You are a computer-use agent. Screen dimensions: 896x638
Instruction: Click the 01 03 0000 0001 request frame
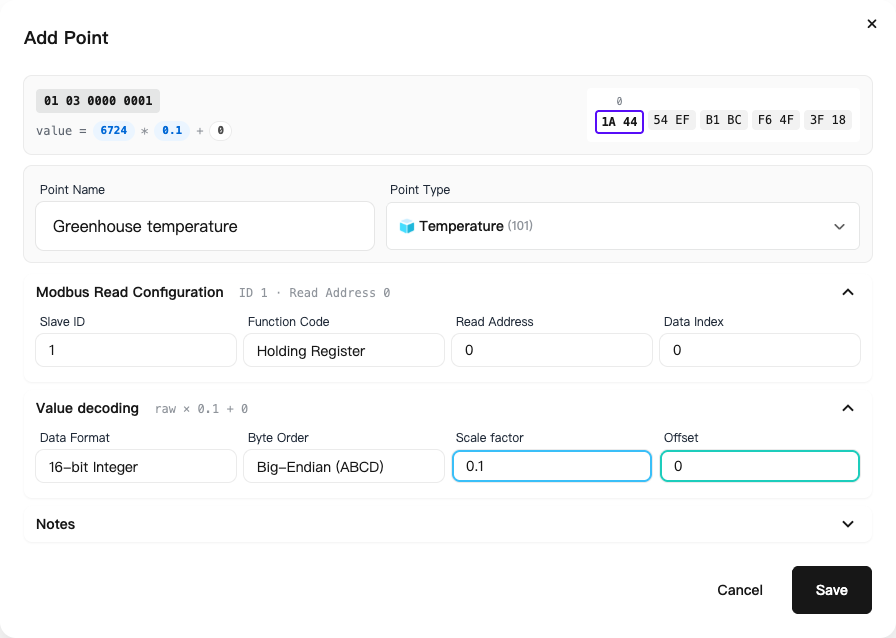coord(98,101)
